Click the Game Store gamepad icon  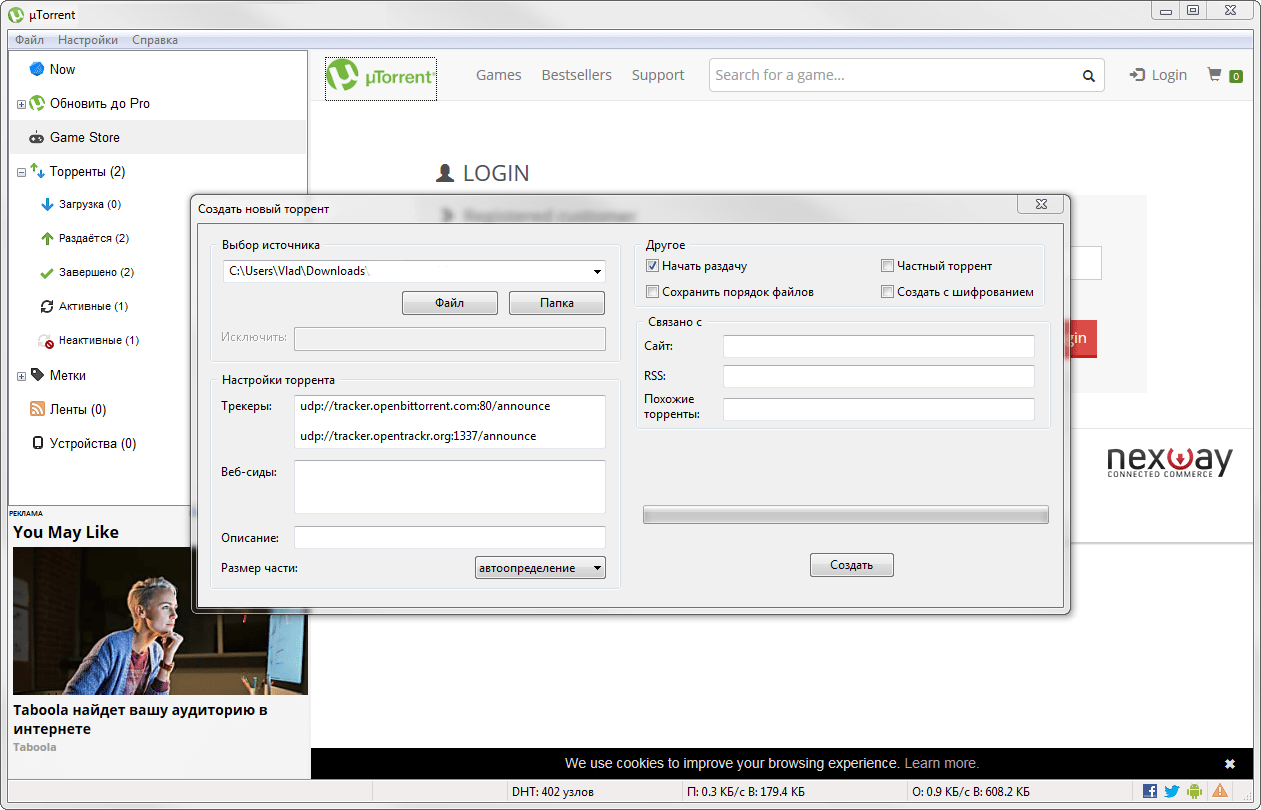point(37,138)
